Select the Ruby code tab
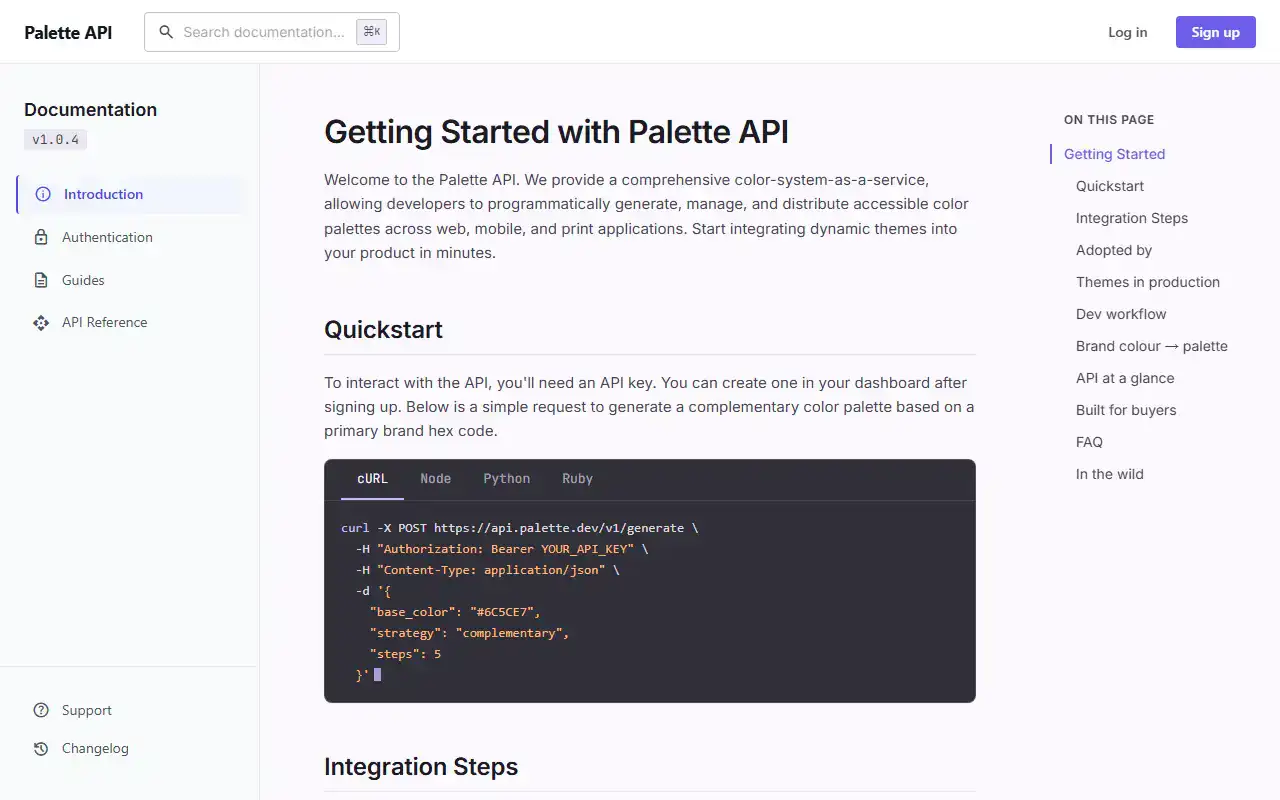1280x800 pixels. [578, 479]
